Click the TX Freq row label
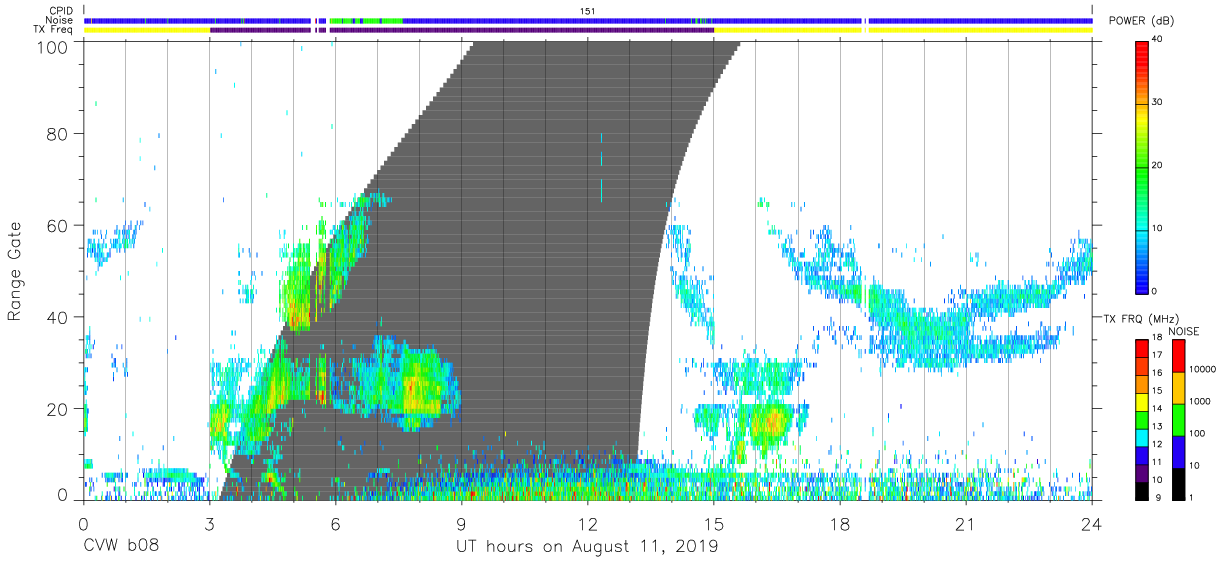Screen dimensions: 1228x567 (x=54, y=30)
